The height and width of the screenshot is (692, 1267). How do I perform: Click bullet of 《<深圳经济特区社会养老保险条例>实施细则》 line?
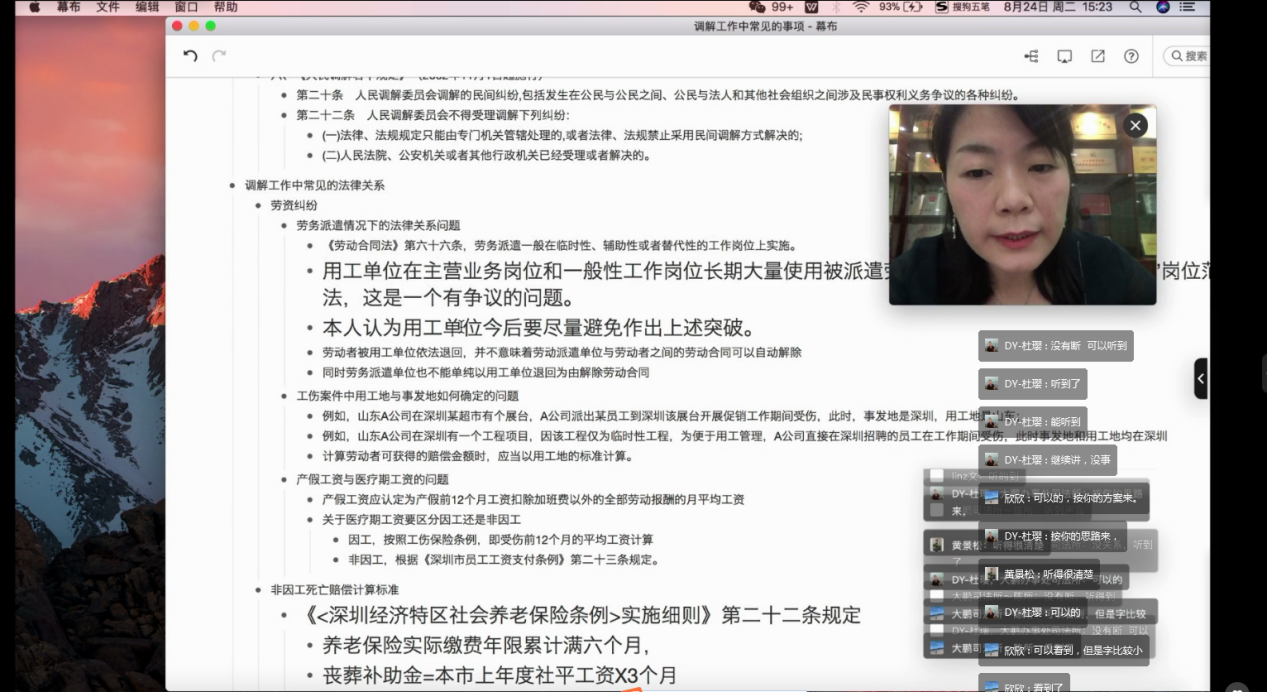285,615
